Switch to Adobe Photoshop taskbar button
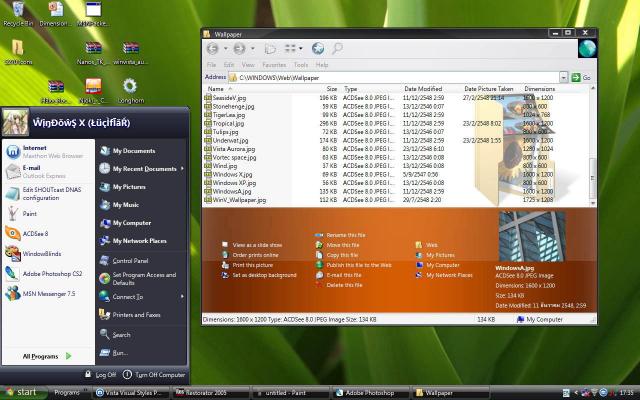The image size is (640, 400). click(371, 393)
